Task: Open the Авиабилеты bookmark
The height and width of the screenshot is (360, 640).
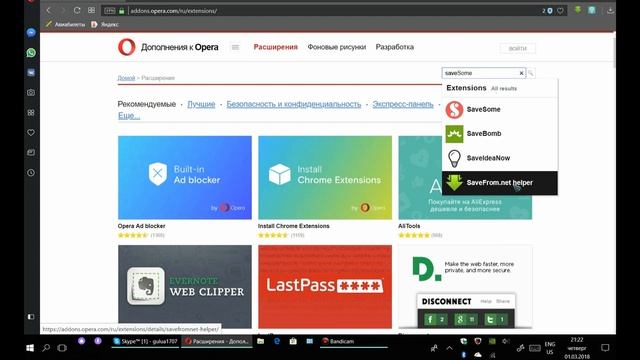Action: coord(65,24)
